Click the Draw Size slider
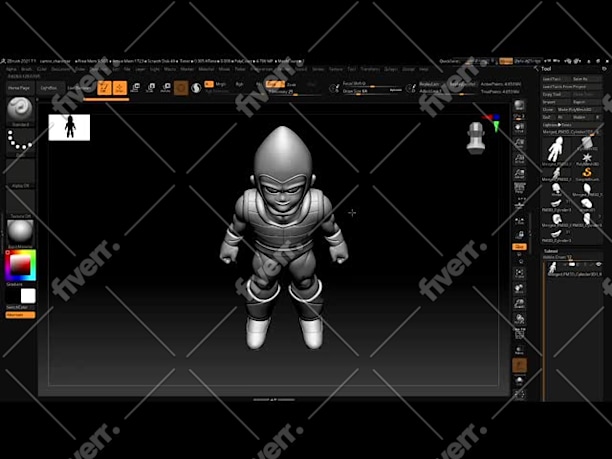The image size is (612, 459). 372,91
